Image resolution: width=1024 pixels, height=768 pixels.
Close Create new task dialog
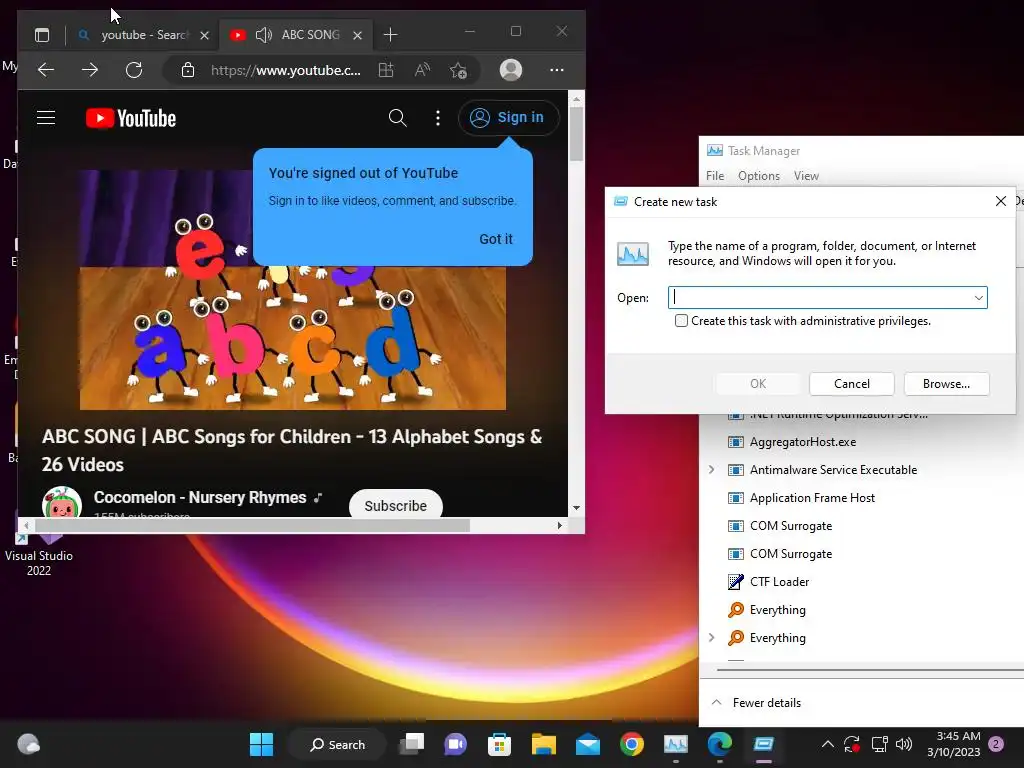pyautogui.click(x=1000, y=201)
